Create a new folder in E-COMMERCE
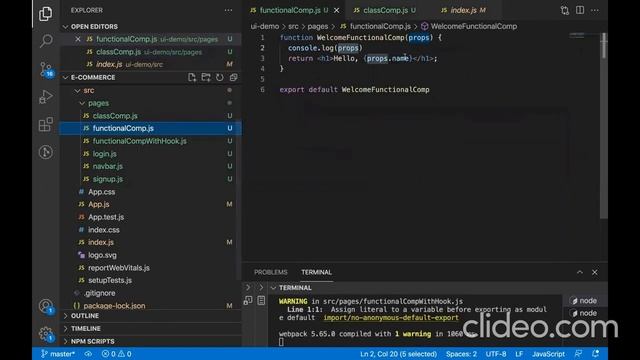This screenshot has width=640, height=360. (206, 78)
